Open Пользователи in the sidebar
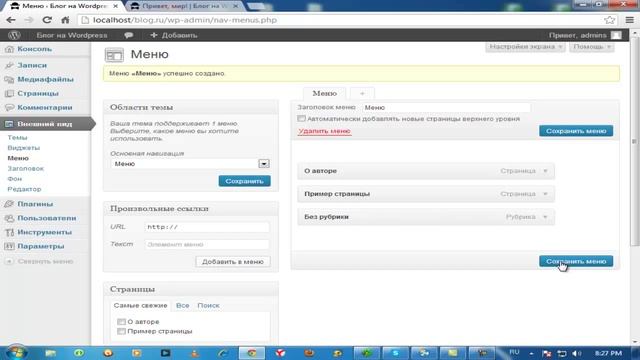This screenshot has height=360, width=640. pyautogui.click(x=47, y=218)
